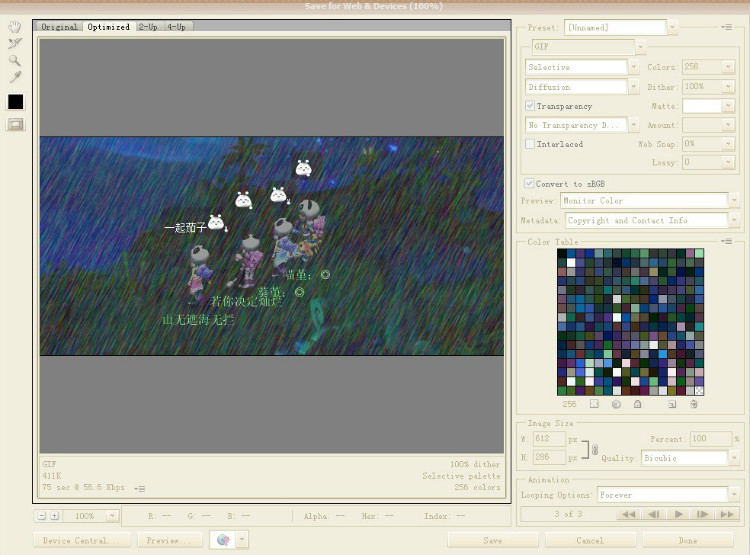
Task: Select the transparent swatch in color table
Action: click(699, 390)
